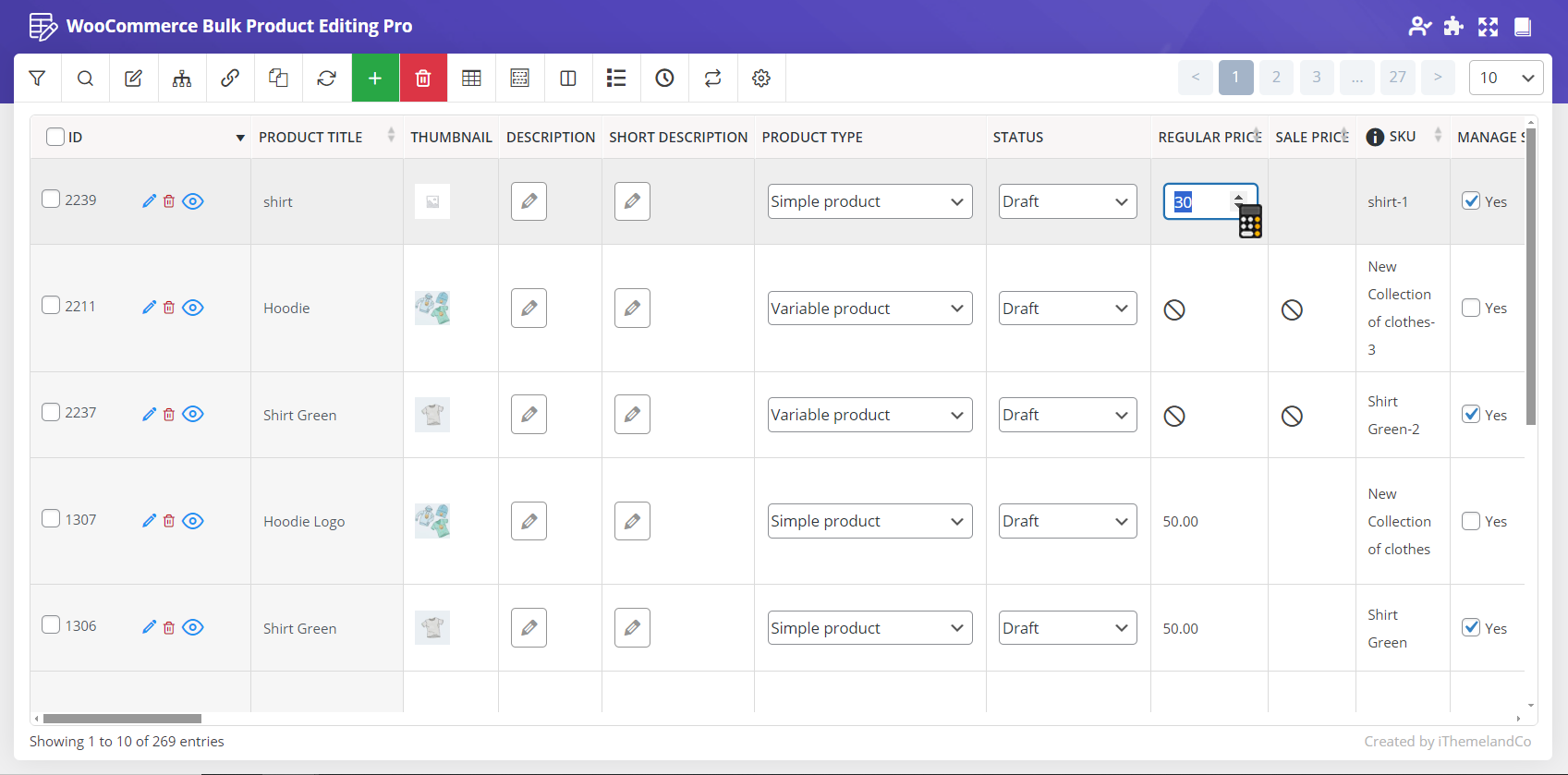Click the red trash delete button in toolbar
The image size is (1568, 775).
tap(423, 79)
